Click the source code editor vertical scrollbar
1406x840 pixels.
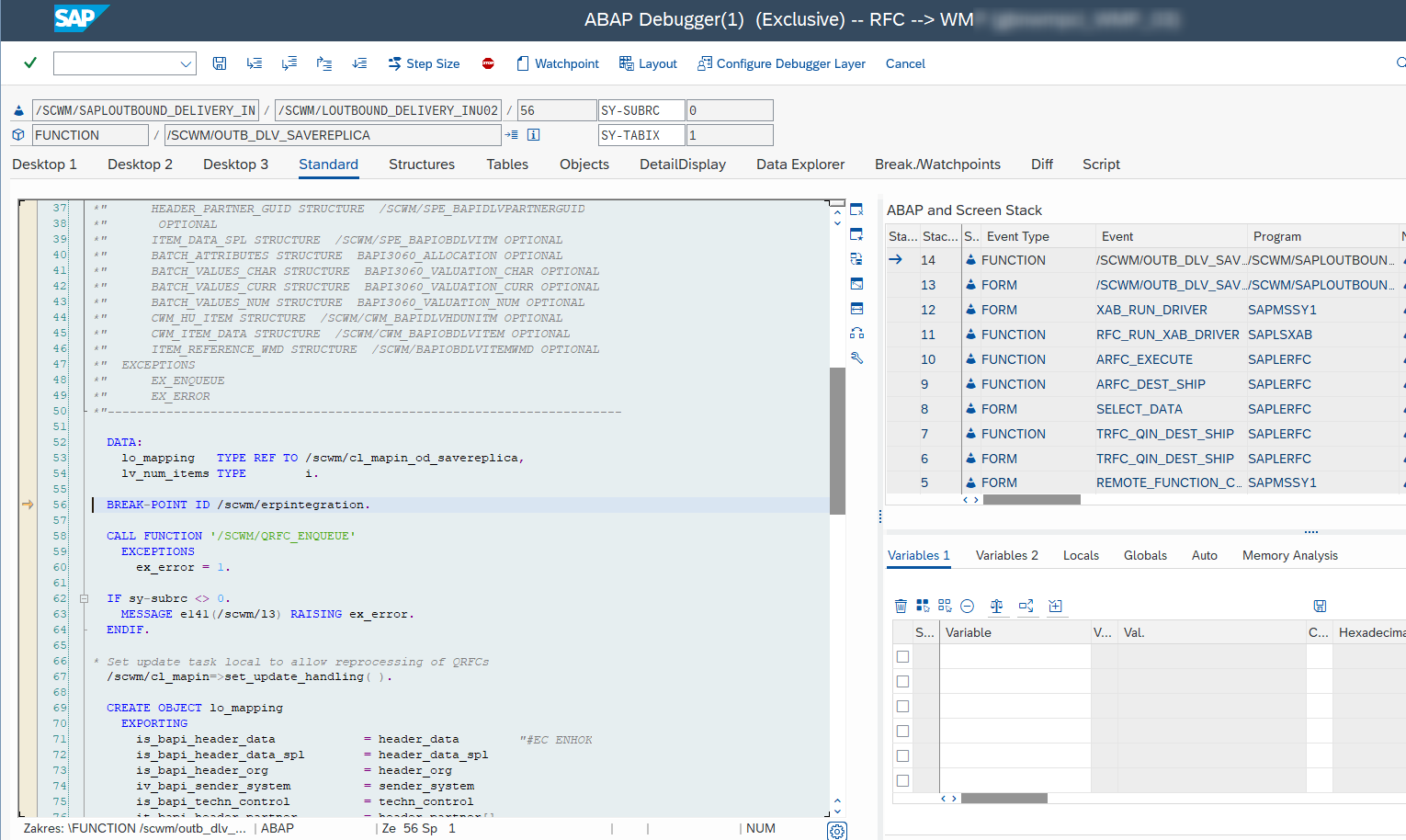tap(837, 441)
